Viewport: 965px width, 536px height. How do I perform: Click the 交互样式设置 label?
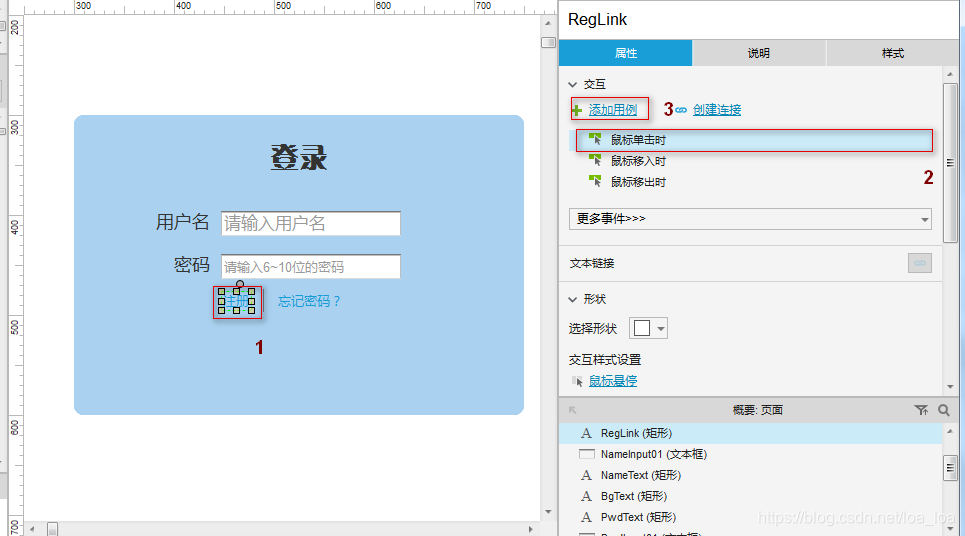coord(605,360)
